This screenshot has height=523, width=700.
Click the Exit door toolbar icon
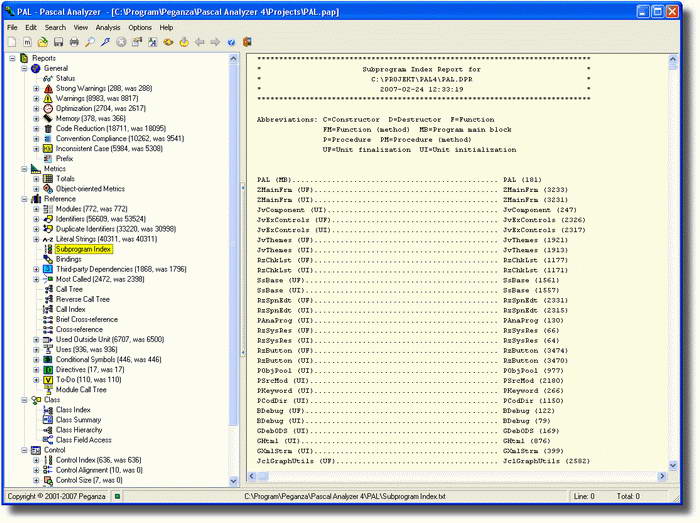pyautogui.click(x=247, y=42)
